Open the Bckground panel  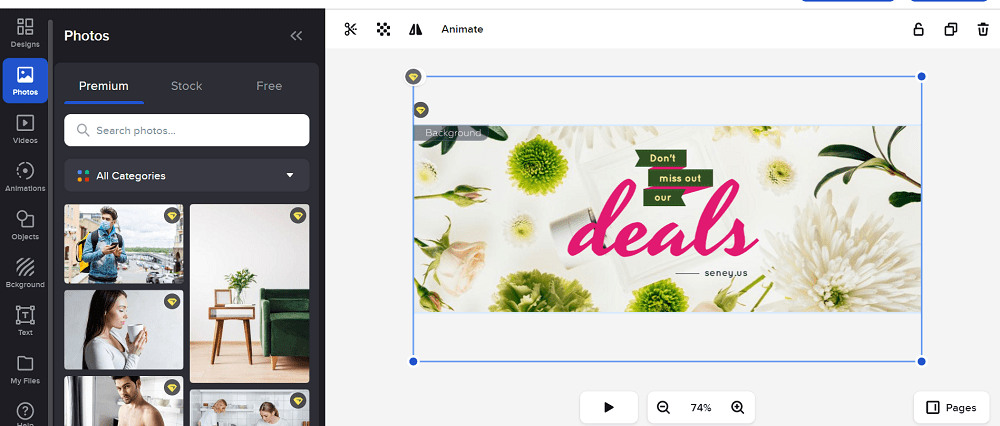tap(25, 273)
